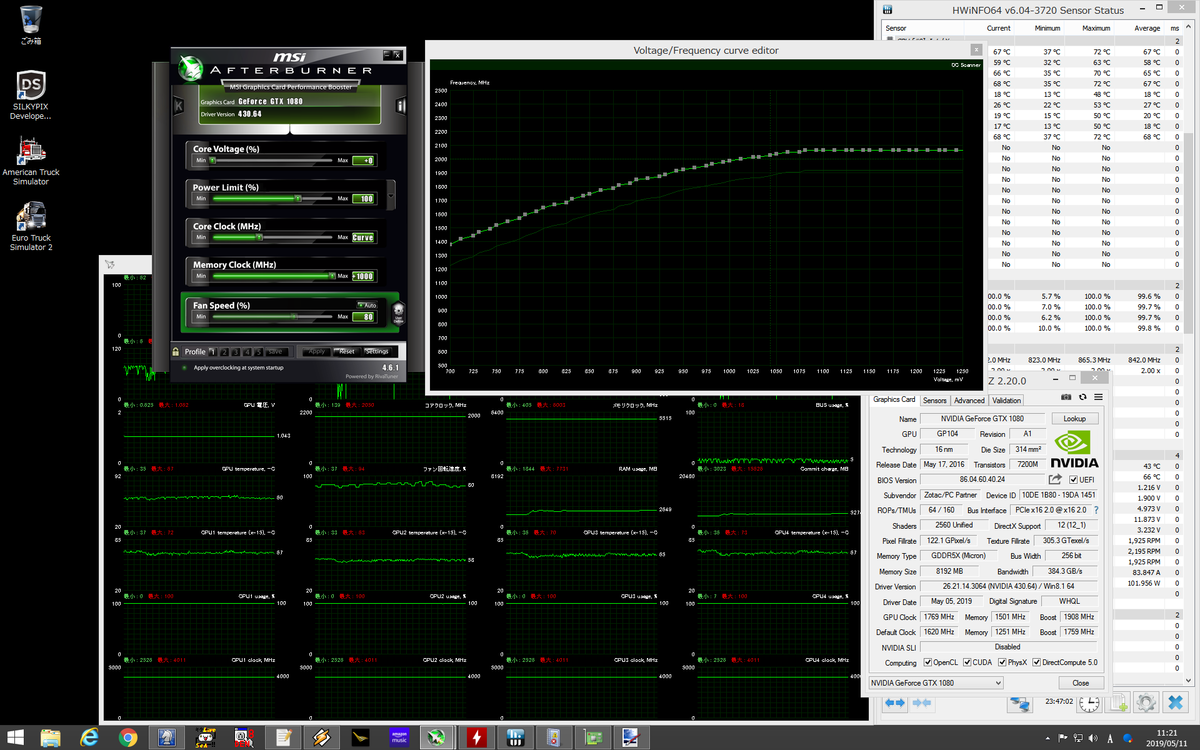Click the User Define fan button
The width and height of the screenshot is (1200, 750).
click(x=399, y=314)
